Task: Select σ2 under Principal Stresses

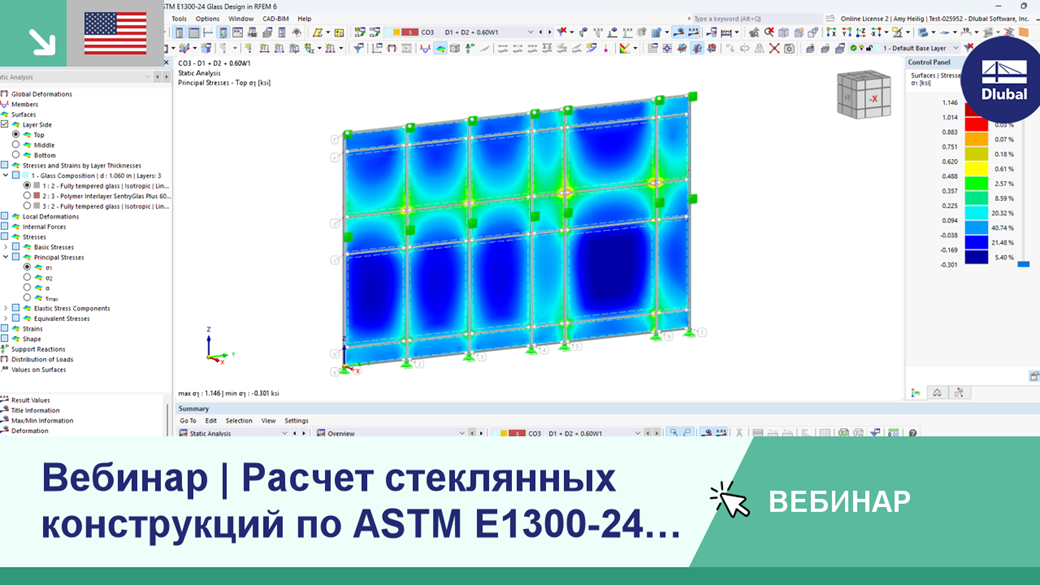Action: click(28, 277)
